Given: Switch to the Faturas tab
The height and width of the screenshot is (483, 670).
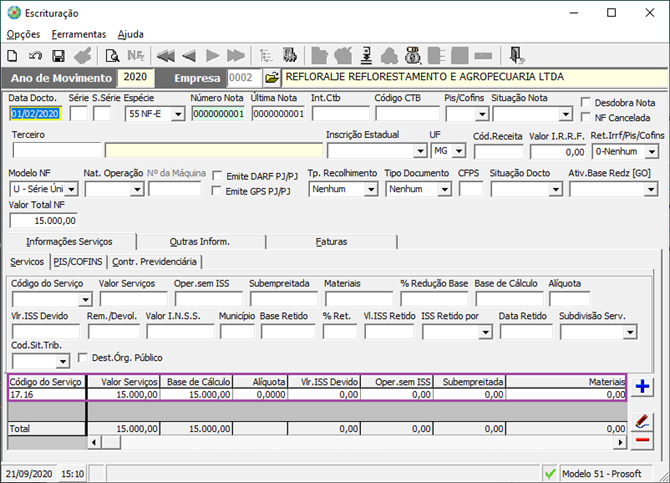Looking at the screenshot, I should [x=331, y=242].
